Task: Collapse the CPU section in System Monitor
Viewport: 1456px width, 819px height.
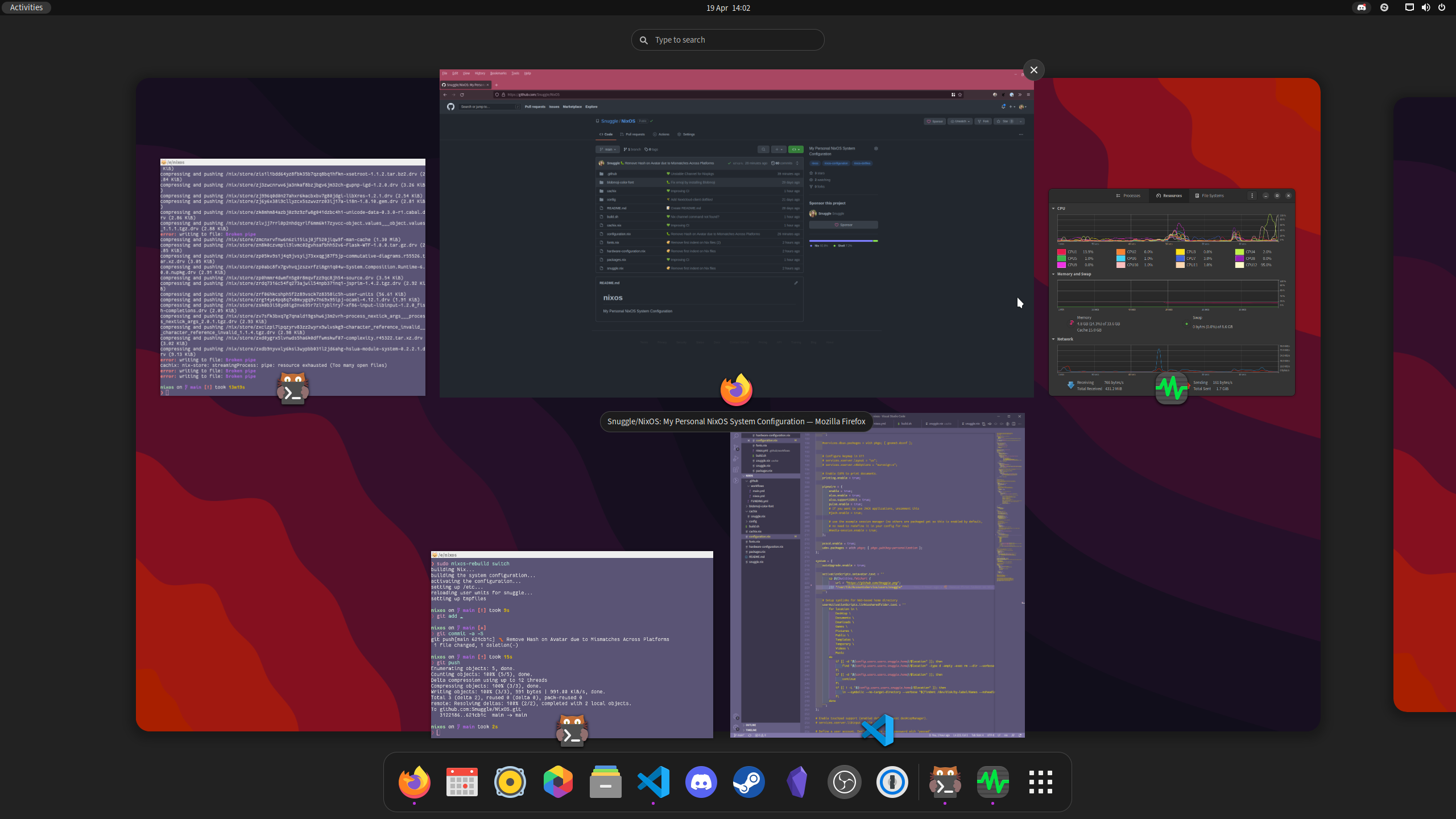Action: [1053, 209]
